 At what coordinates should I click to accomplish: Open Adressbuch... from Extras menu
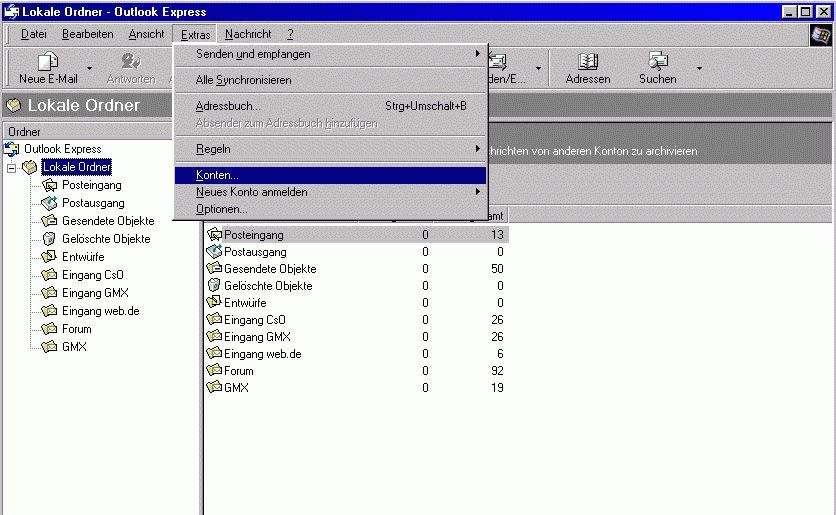point(331,106)
